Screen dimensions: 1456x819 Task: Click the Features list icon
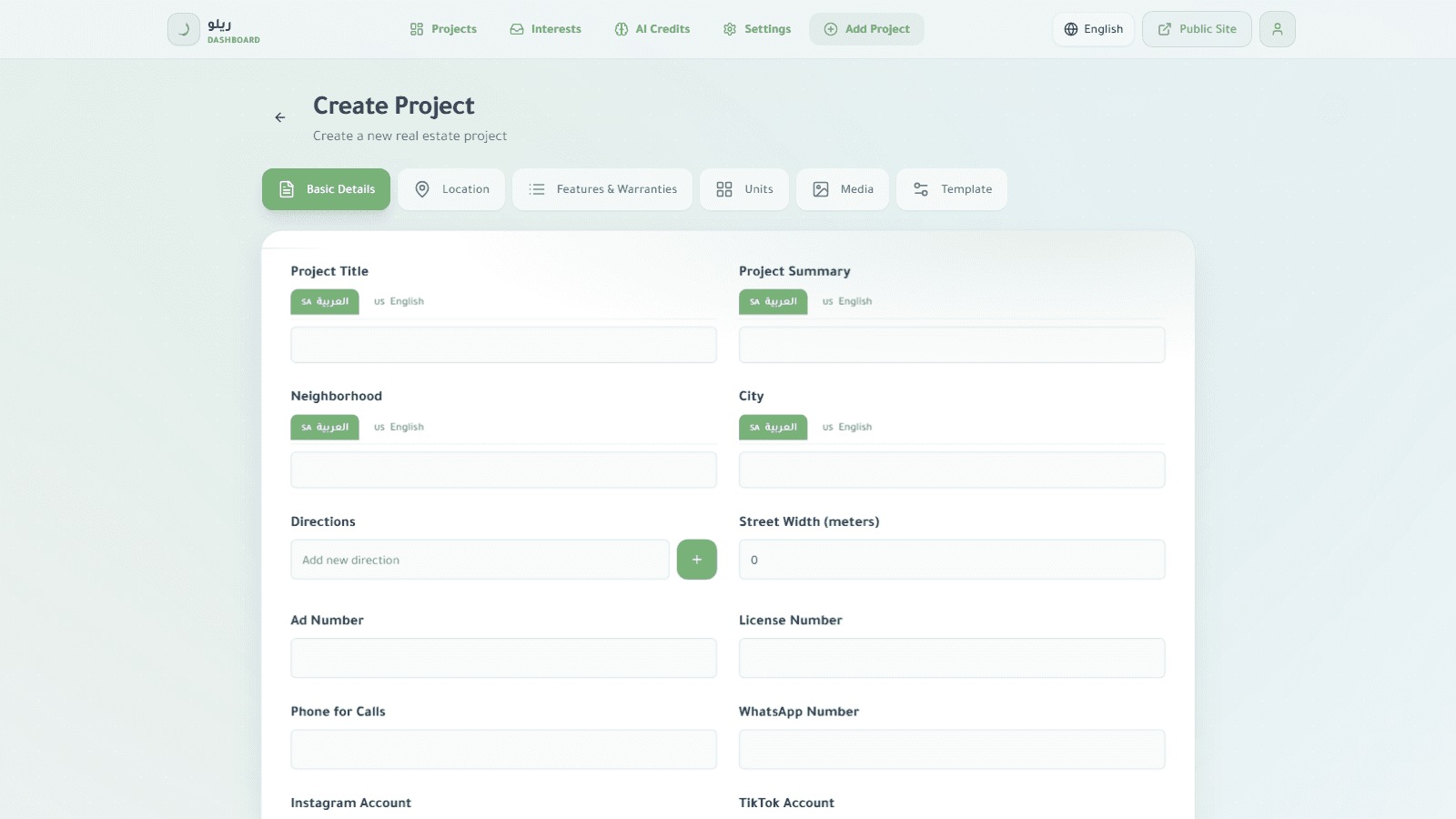(537, 189)
